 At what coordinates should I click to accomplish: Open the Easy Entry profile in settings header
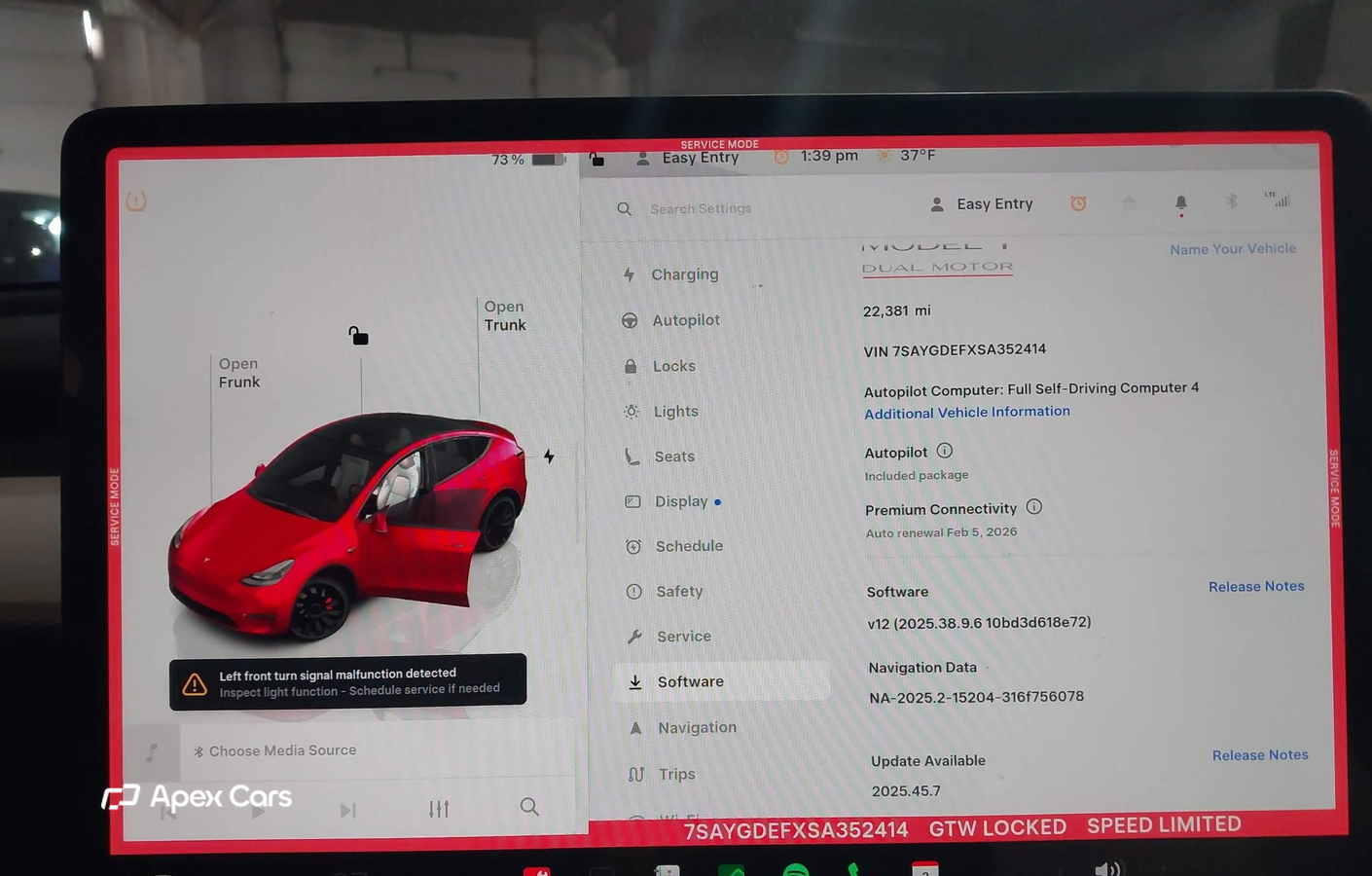[x=982, y=203]
